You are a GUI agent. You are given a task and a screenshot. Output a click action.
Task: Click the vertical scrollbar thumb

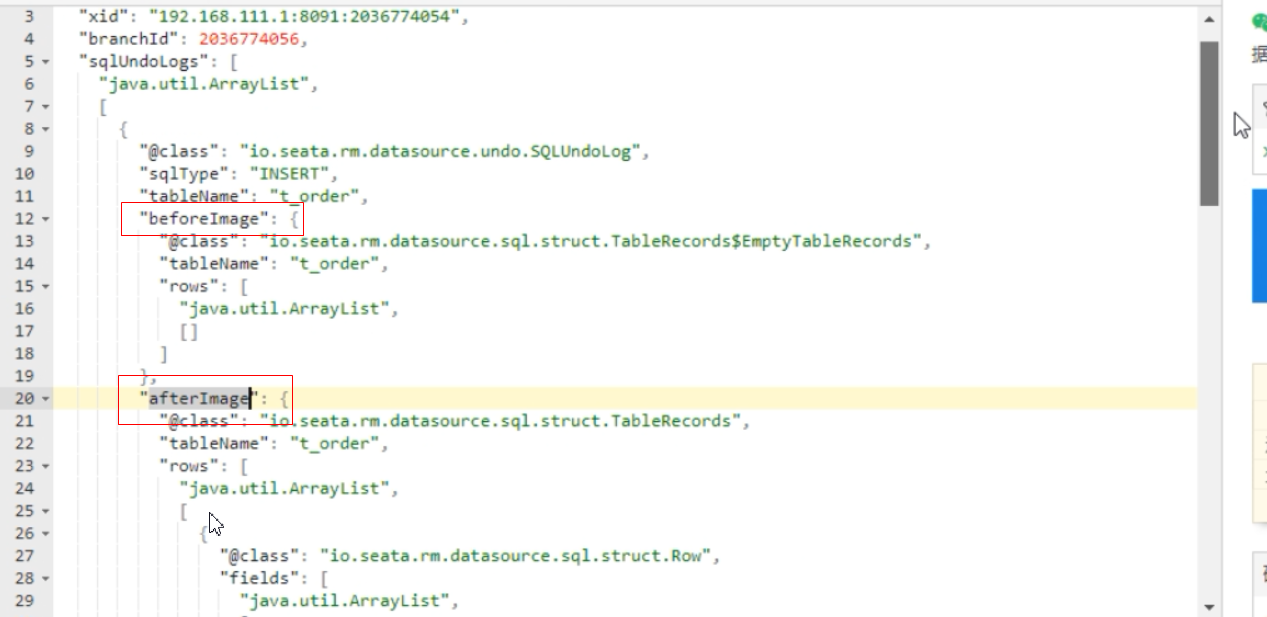(x=1209, y=123)
